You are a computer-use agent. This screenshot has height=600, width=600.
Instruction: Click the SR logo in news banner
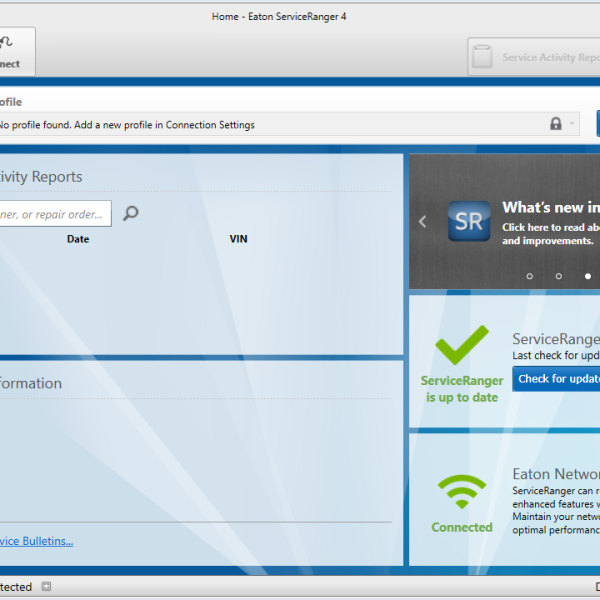coord(468,222)
